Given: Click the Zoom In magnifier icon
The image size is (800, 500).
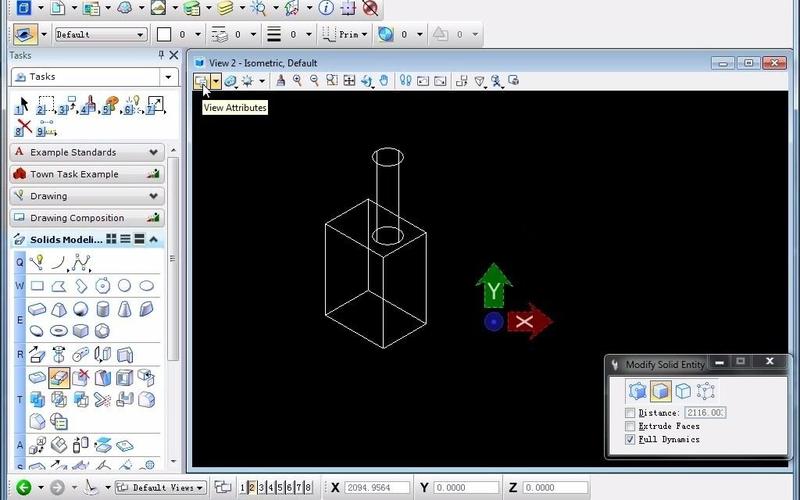Looking at the screenshot, I should (x=297, y=81).
